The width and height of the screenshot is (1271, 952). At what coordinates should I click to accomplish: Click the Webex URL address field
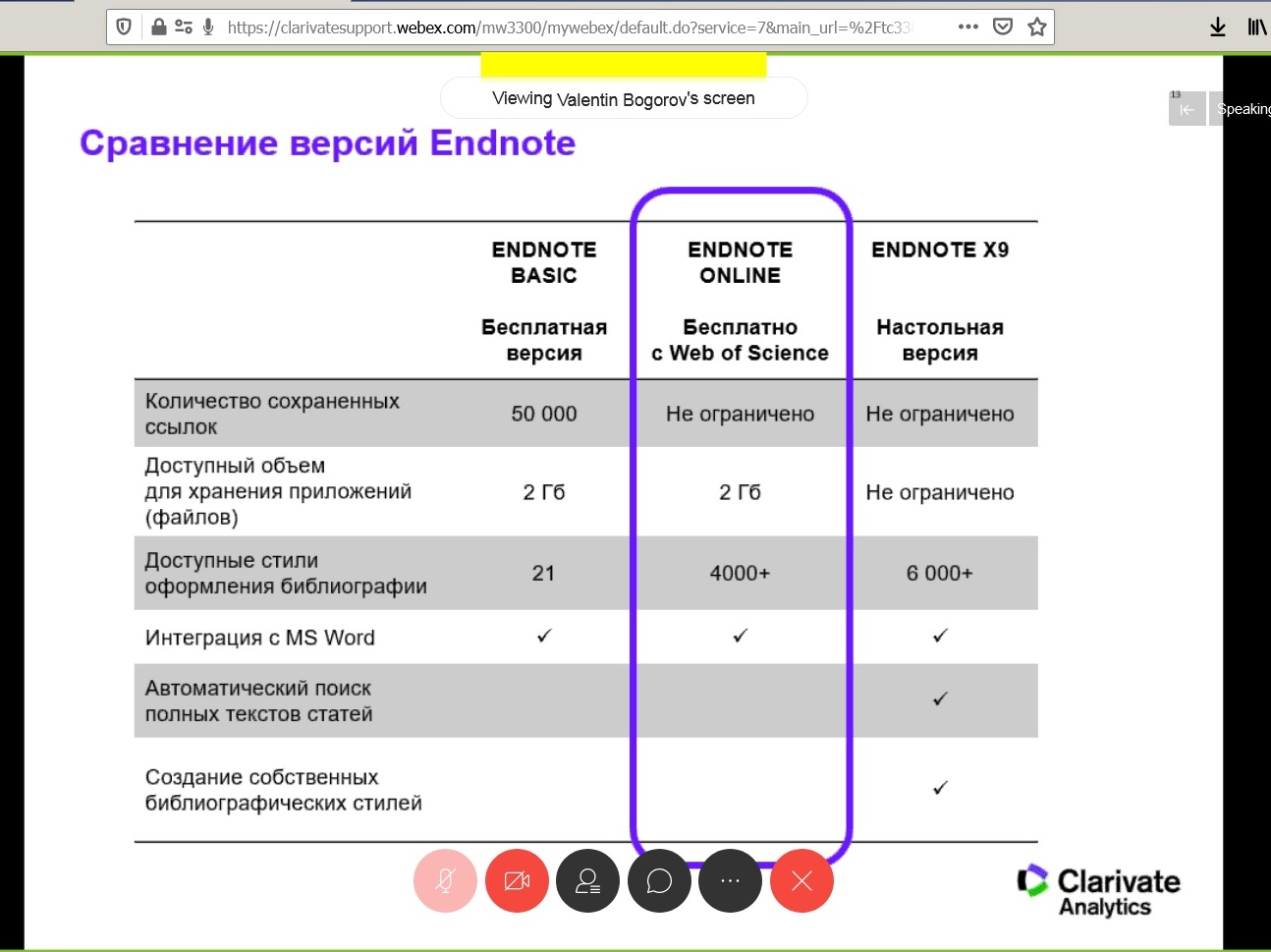click(570, 28)
